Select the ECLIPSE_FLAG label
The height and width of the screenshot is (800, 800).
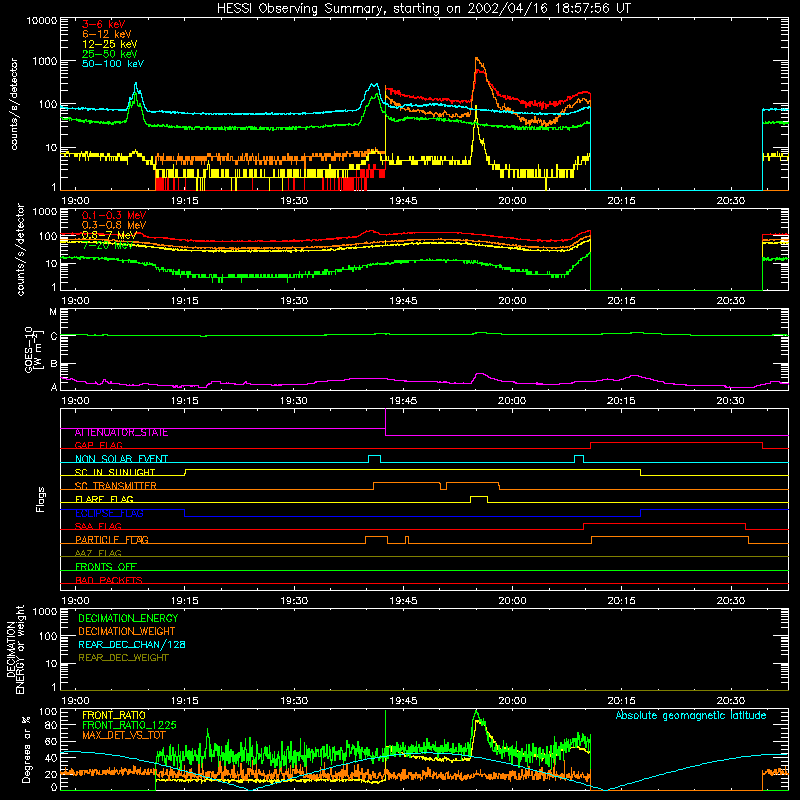[109, 513]
